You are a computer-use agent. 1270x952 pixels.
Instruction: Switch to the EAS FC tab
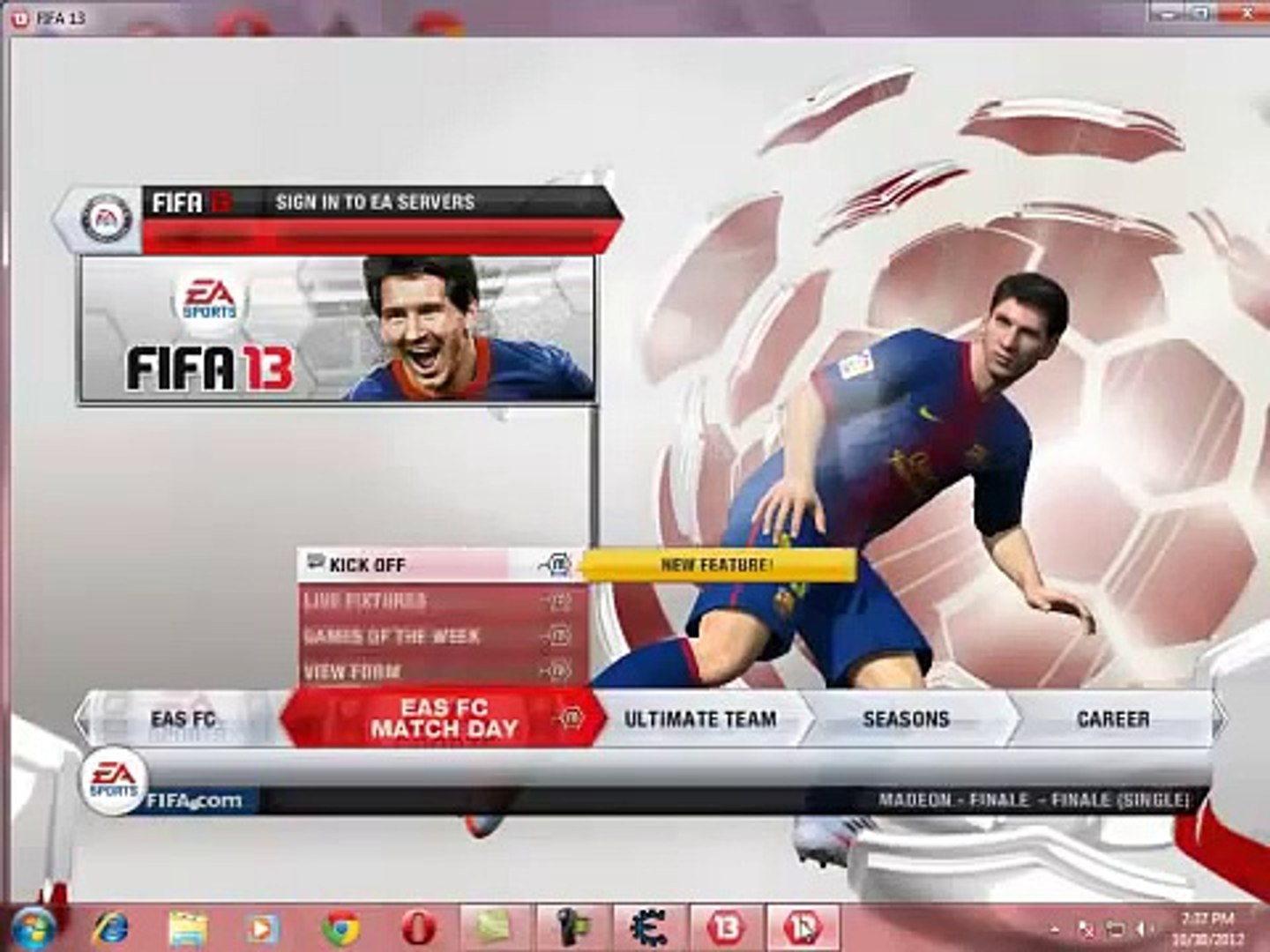[183, 718]
